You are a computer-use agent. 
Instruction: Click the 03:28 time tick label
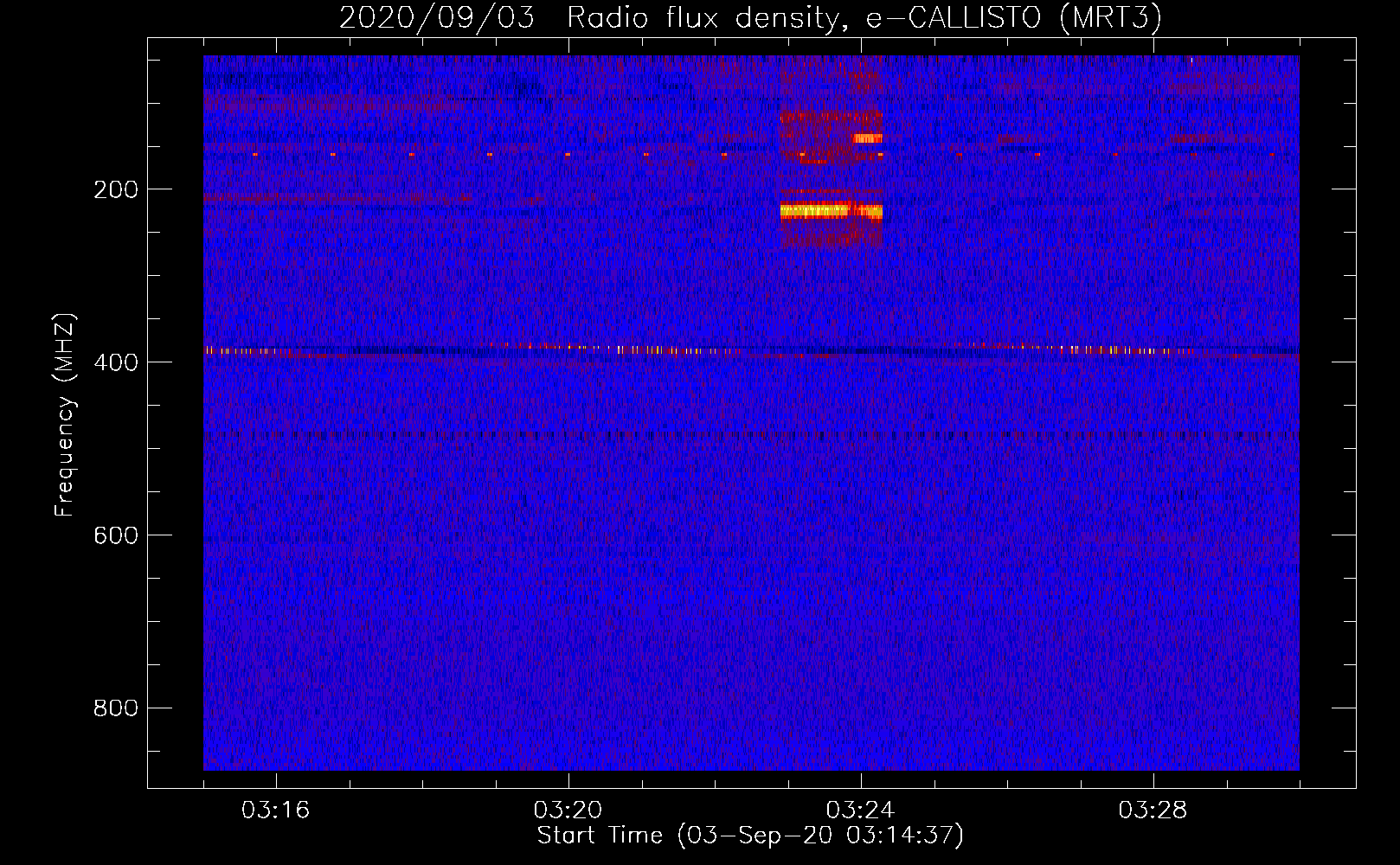pyautogui.click(x=1153, y=811)
